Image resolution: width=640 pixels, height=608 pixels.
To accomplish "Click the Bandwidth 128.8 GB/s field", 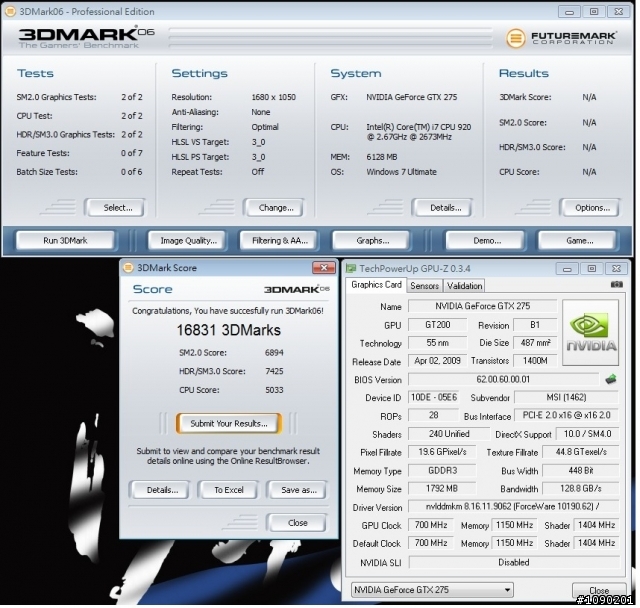I will [580, 488].
